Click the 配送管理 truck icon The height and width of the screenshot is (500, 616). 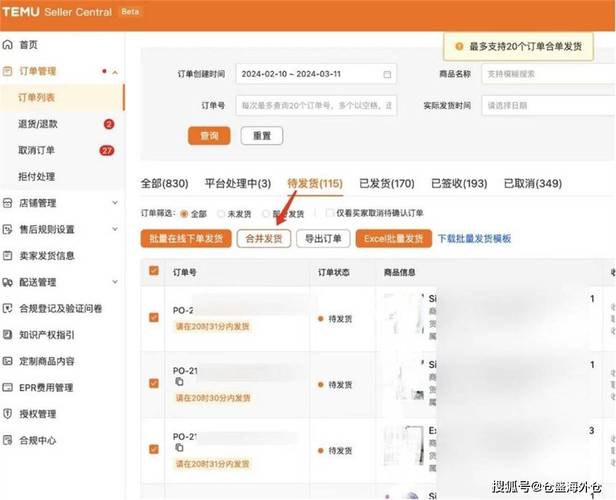pos(7,282)
